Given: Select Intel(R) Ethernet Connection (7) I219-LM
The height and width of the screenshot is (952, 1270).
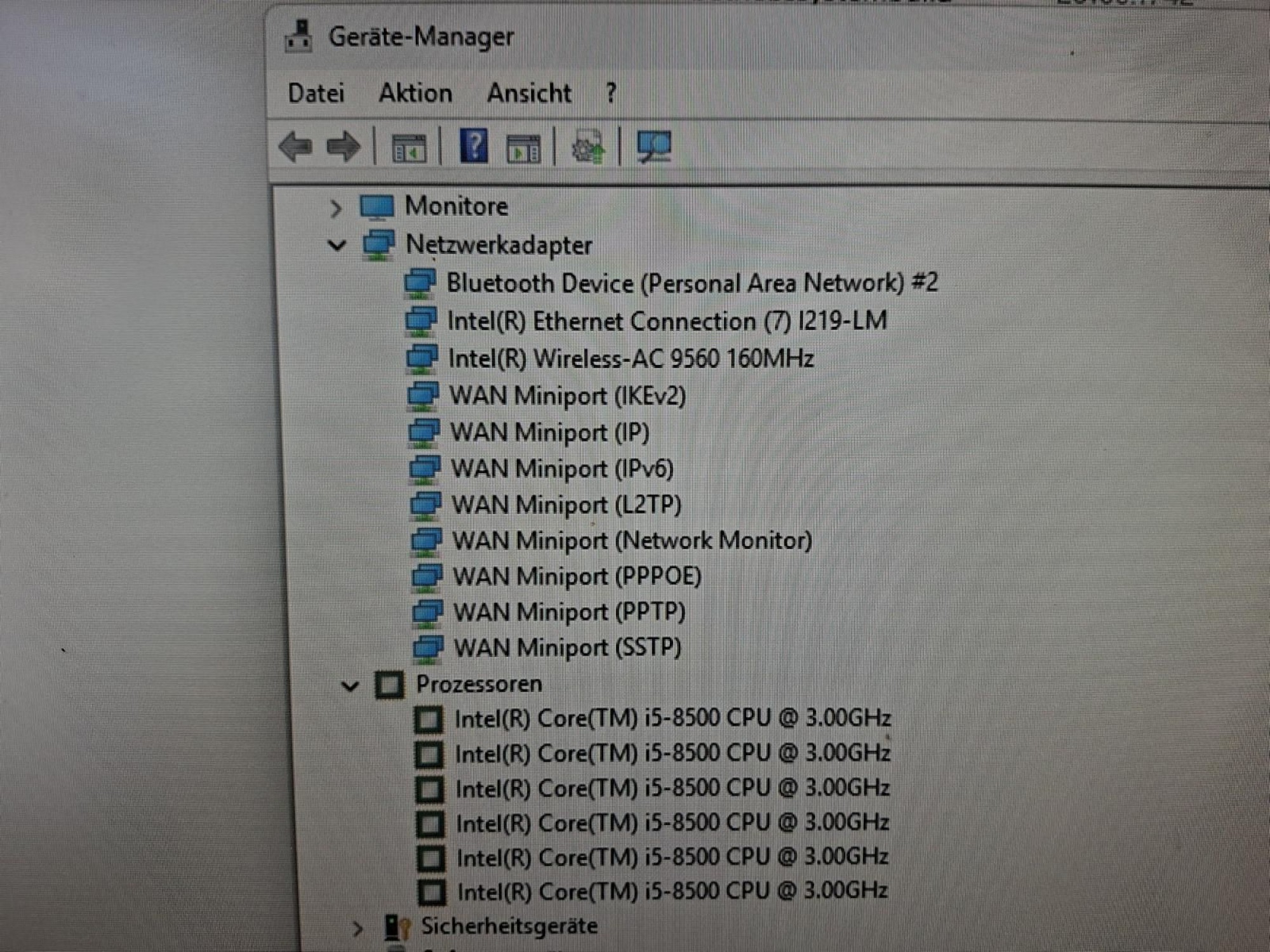Looking at the screenshot, I should 667,321.
